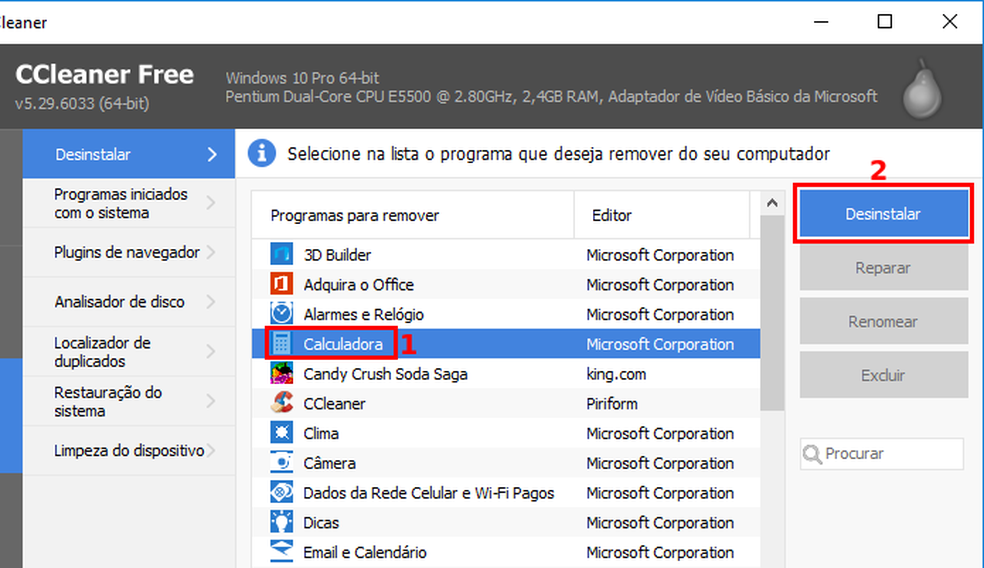984x568 pixels.
Task: Click chevron next to Analisador de disco
Action: pyautogui.click(x=211, y=302)
